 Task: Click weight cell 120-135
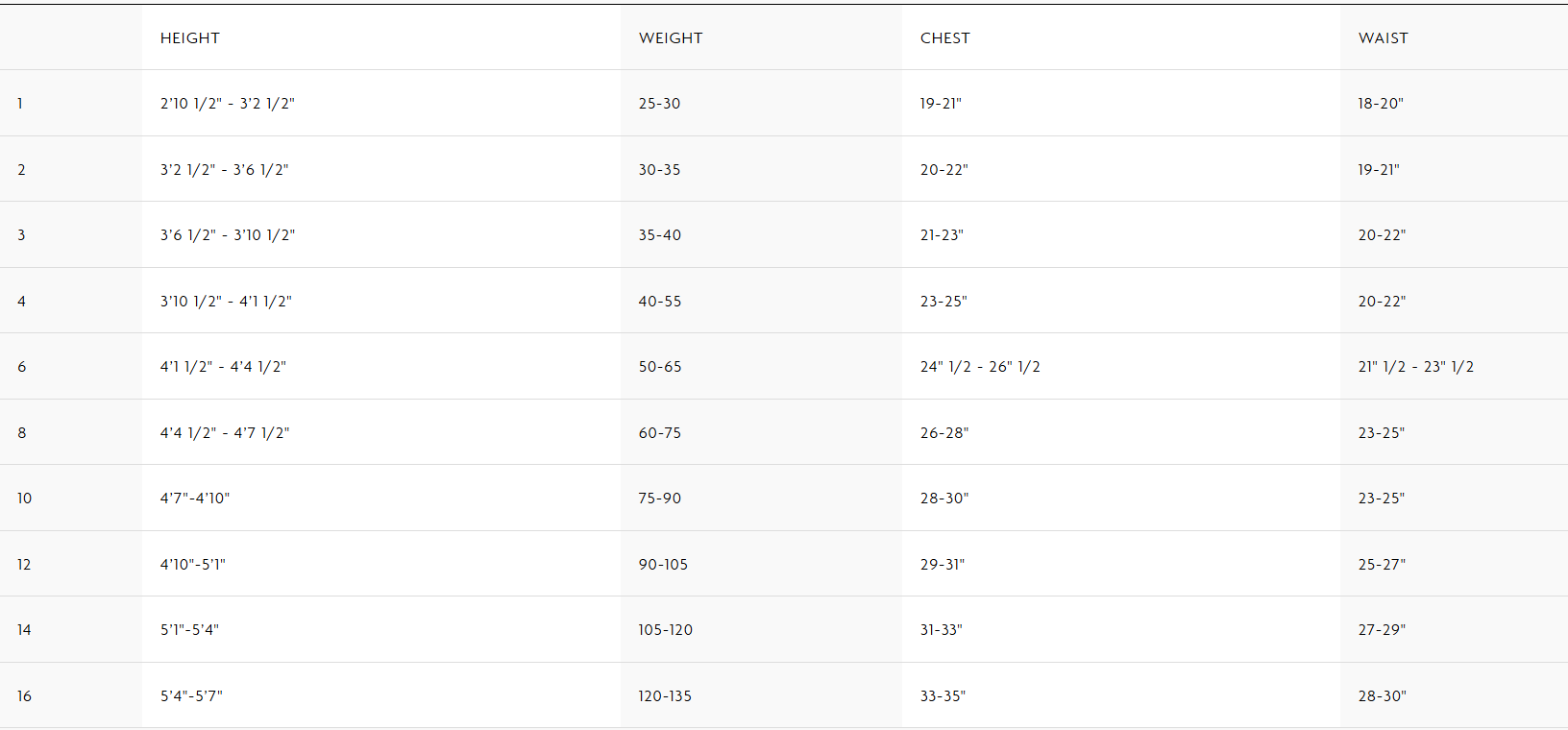click(665, 696)
